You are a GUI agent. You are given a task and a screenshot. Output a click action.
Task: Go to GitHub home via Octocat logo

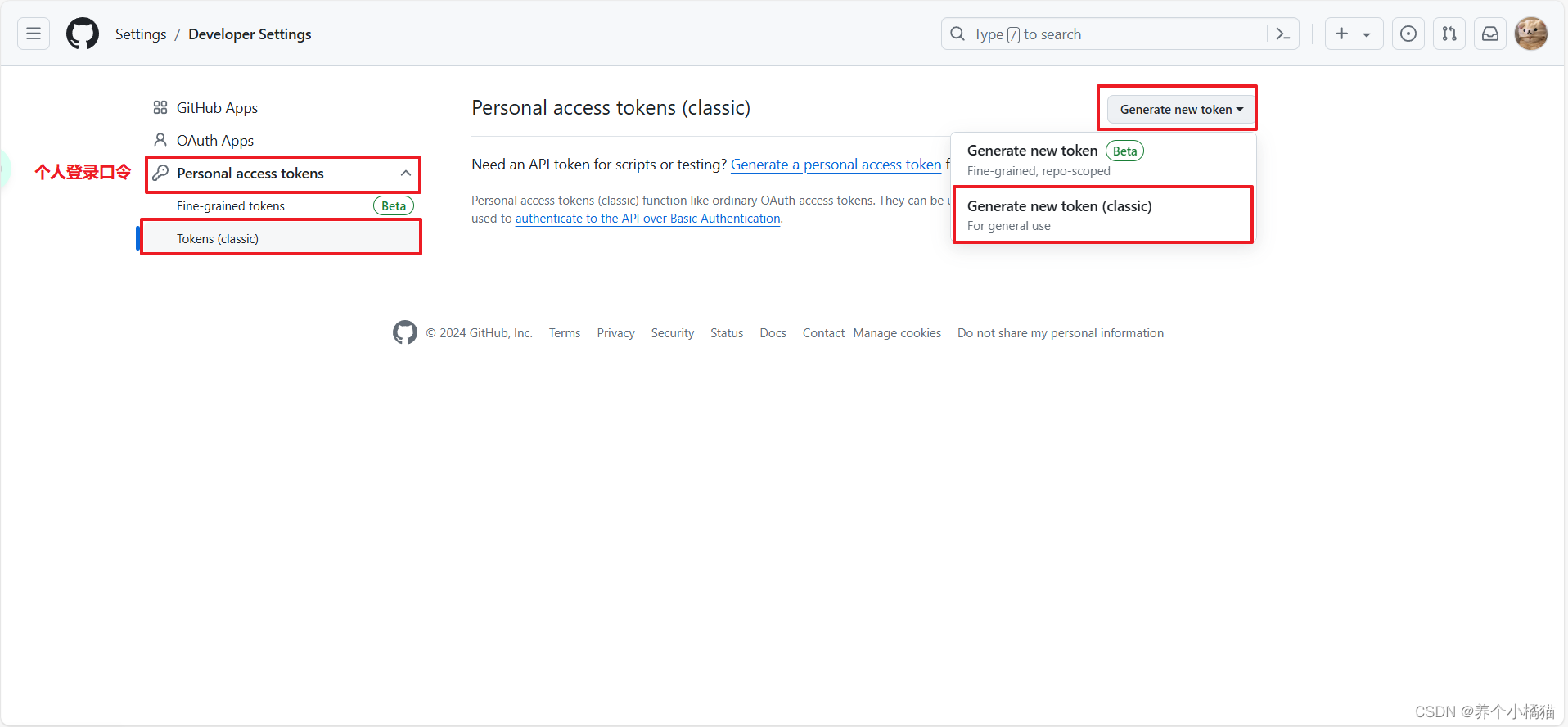click(x=83, y=34)
